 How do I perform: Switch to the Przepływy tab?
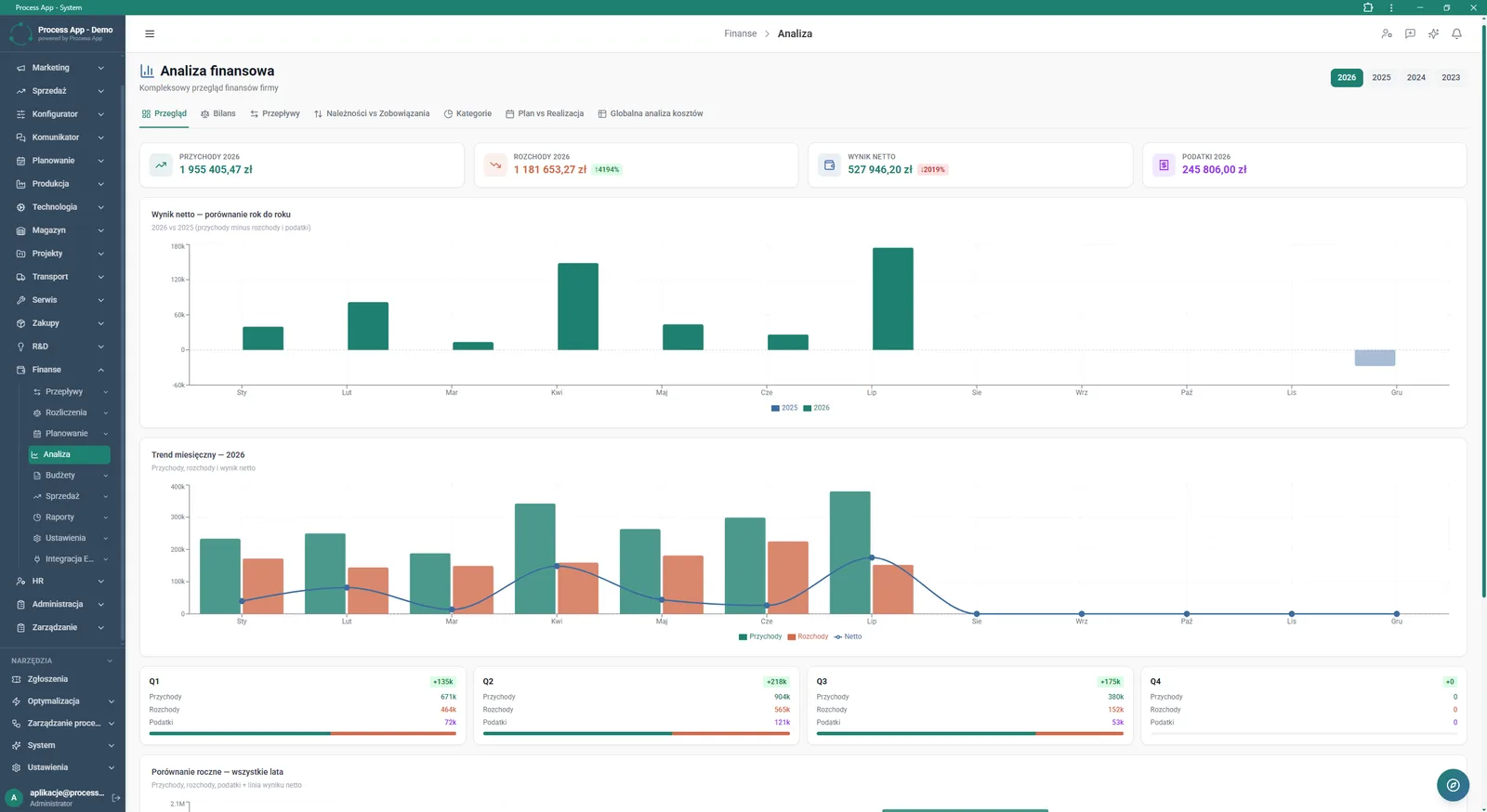point(275,113)
